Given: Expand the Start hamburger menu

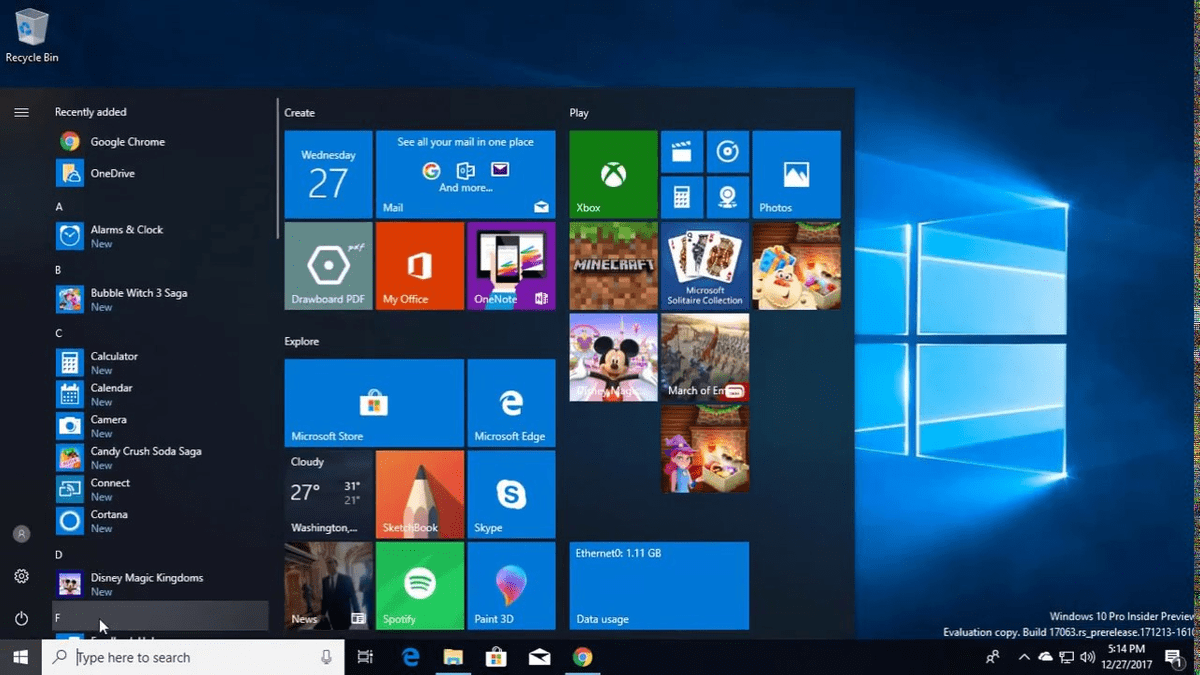Looking at the screenshot, I should coord(21,113).
